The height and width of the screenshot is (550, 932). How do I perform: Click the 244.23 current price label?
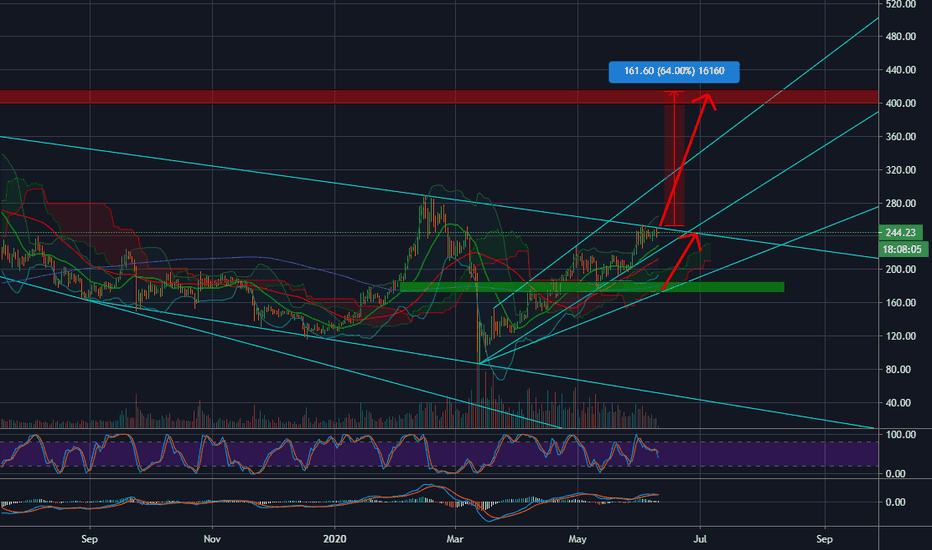tap(900, 232)
